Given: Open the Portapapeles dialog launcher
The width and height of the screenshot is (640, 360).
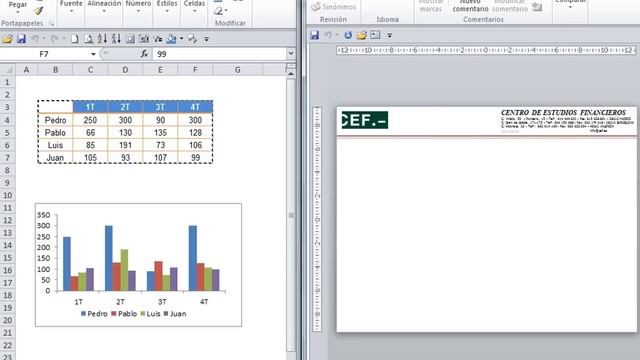Looking at the screenshot, I should pos(51,24).
